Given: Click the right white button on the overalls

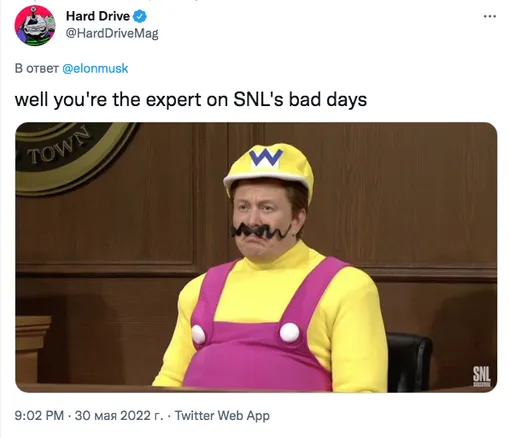Looking at the screenshot, I should (x=289, y=332).
